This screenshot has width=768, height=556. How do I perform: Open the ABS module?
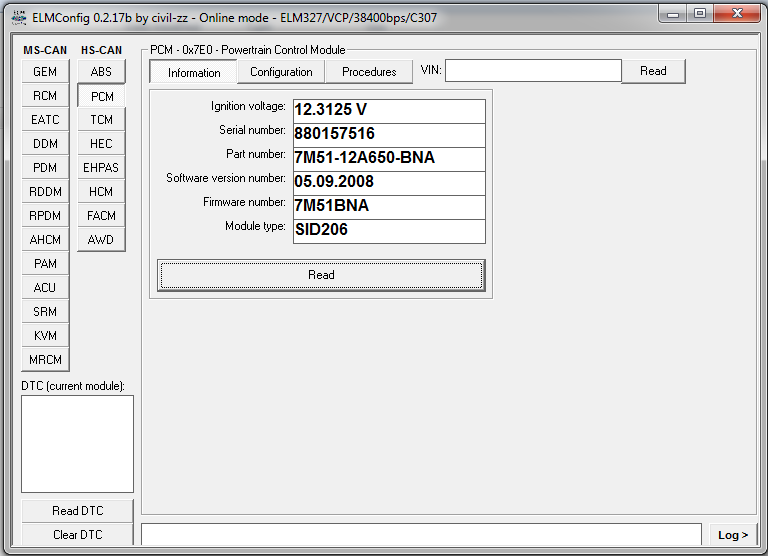tap(101, 72)
